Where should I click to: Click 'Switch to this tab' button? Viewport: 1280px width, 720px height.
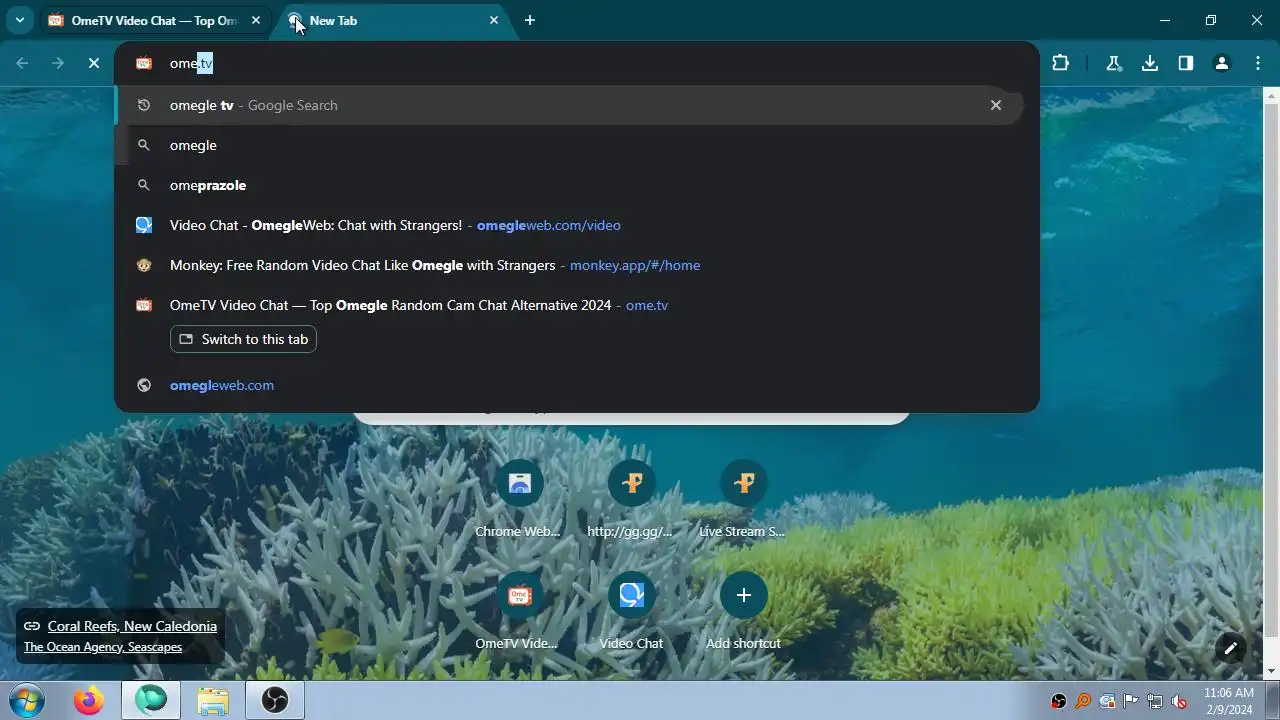click(243, 339)
